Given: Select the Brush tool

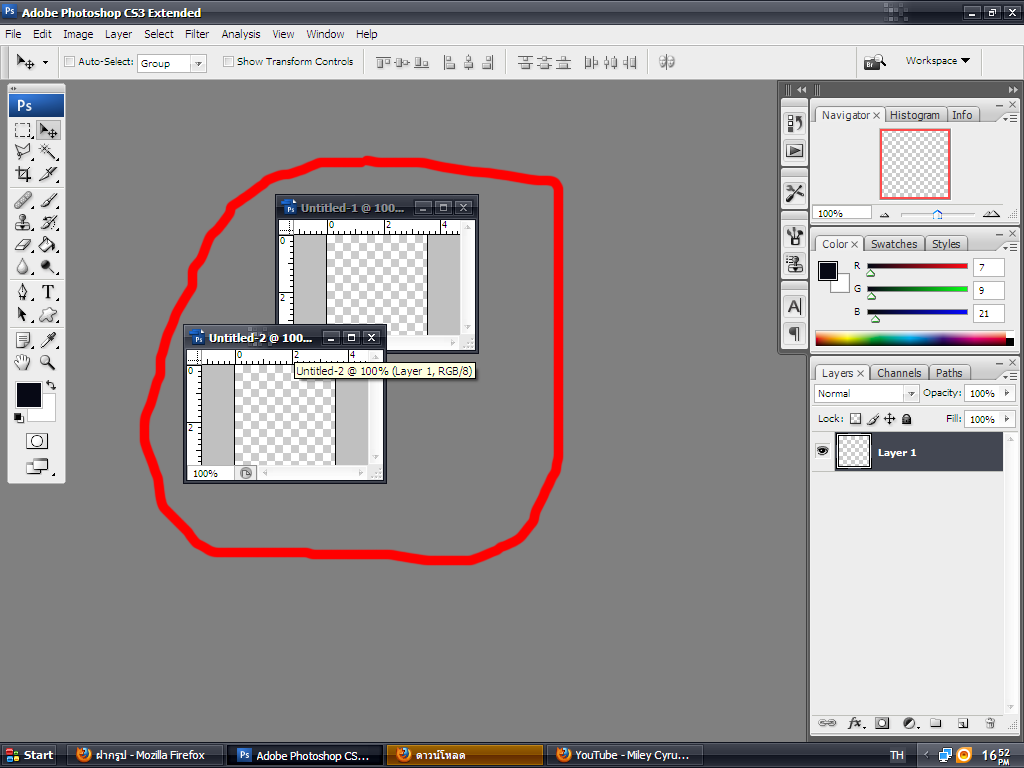Looking at the screenshot, I should pyautogui.click(x=48, y=200).
